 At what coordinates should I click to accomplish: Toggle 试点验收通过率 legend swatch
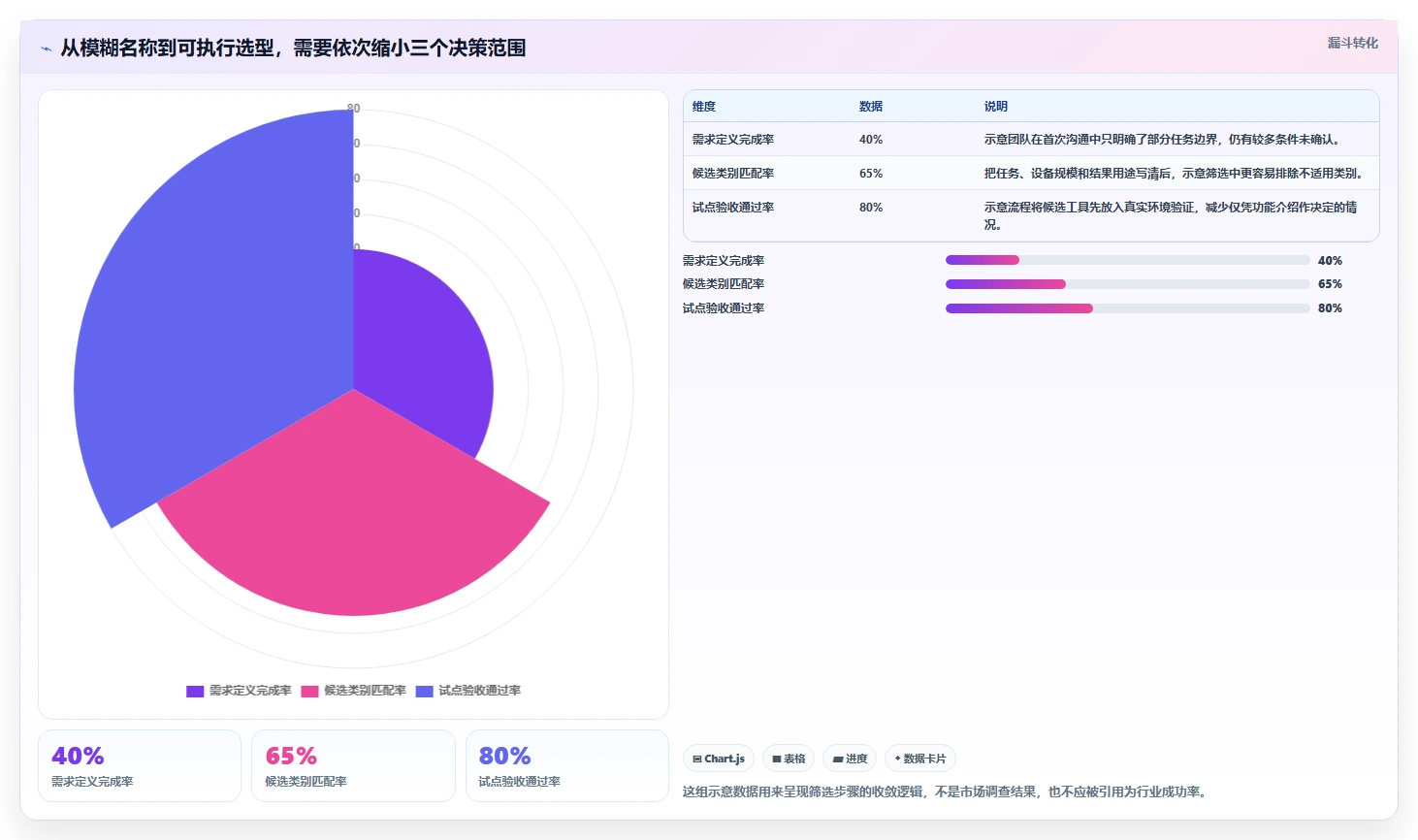424,692
